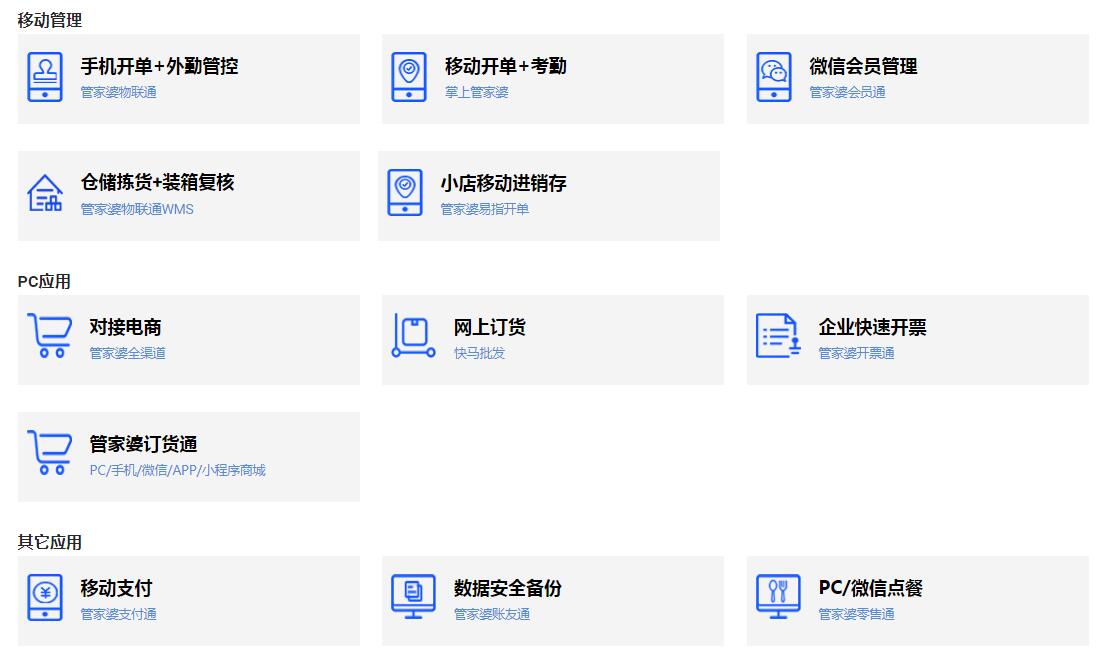
Task: Click the invoice document icon for 企业快速开票
Action: pos(778,336)
